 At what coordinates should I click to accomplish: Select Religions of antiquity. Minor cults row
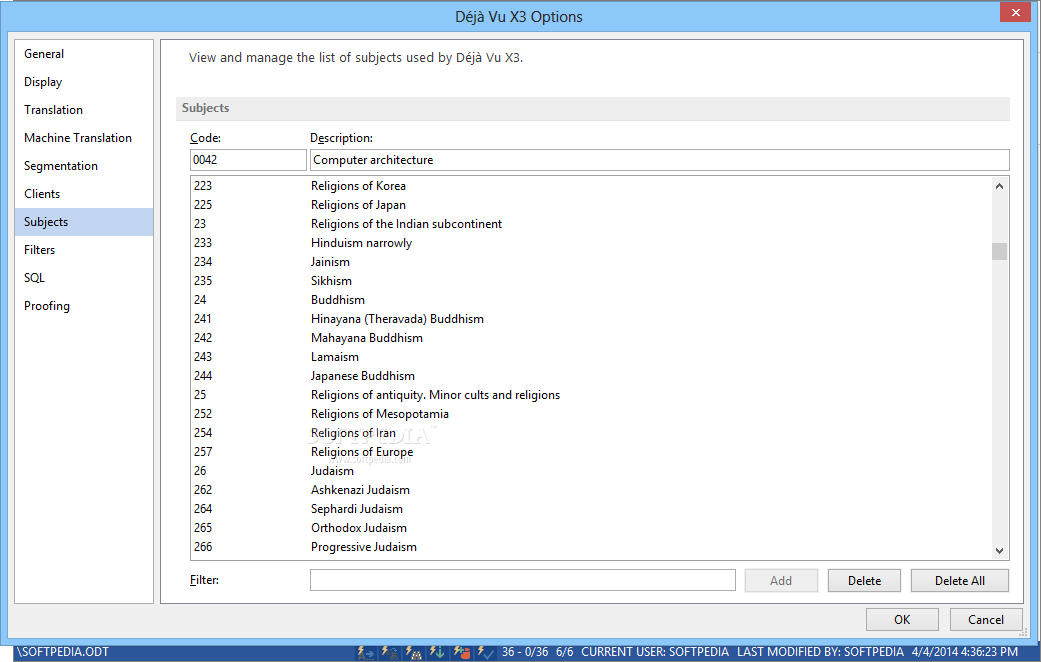591,394
